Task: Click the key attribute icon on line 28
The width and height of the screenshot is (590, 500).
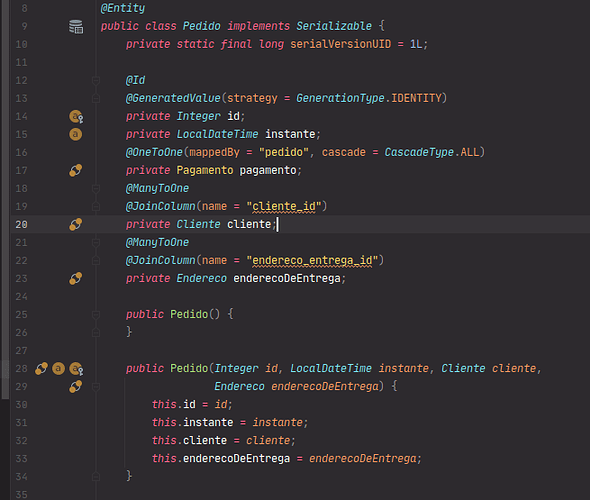Action: (x=76, y=369)
